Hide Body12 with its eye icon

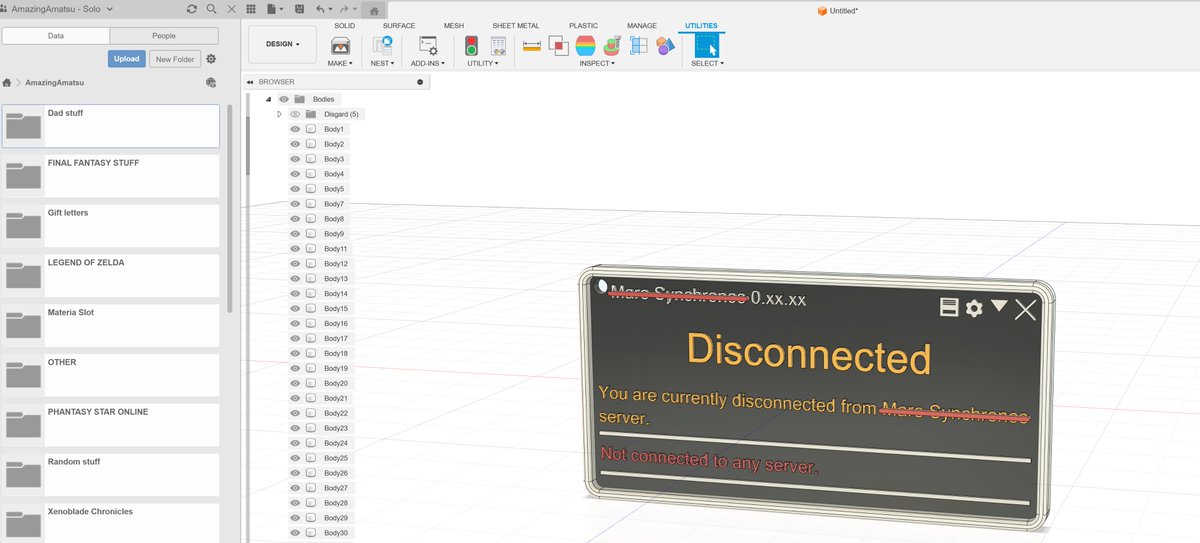pyautogui.click(x=295, y=263)
